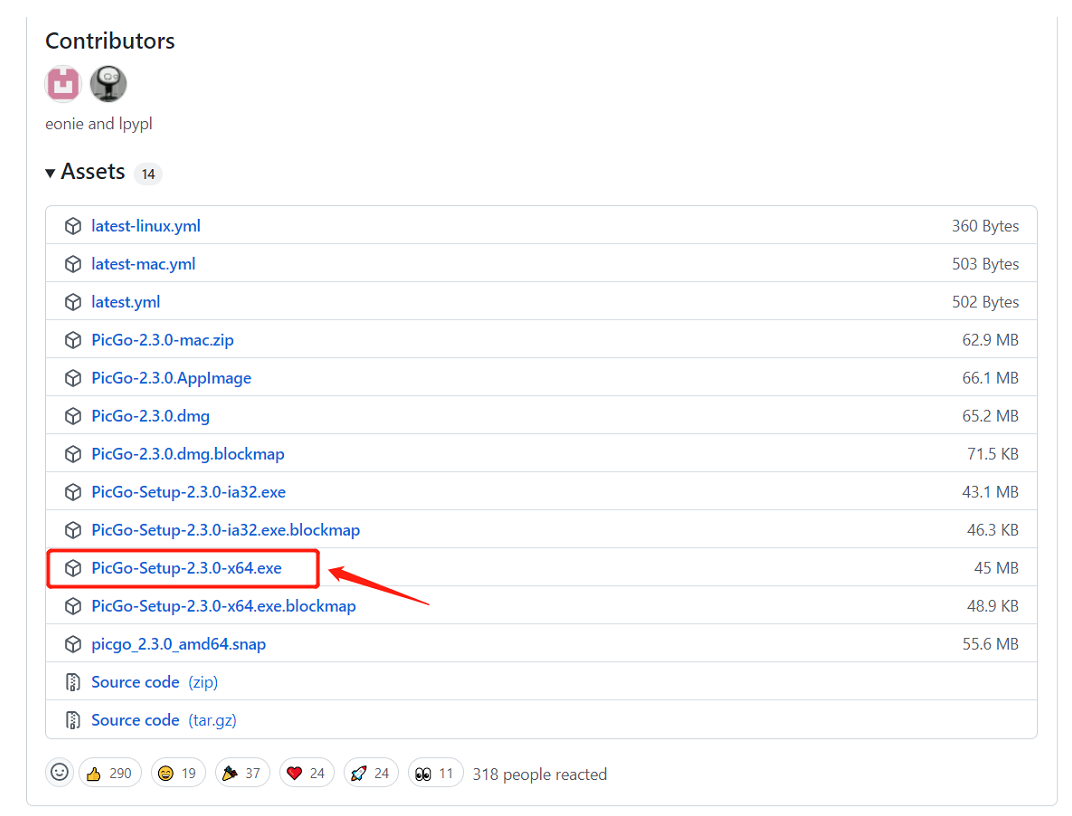Download latest.yml file
1072x816 pixels.
[126, 302]
